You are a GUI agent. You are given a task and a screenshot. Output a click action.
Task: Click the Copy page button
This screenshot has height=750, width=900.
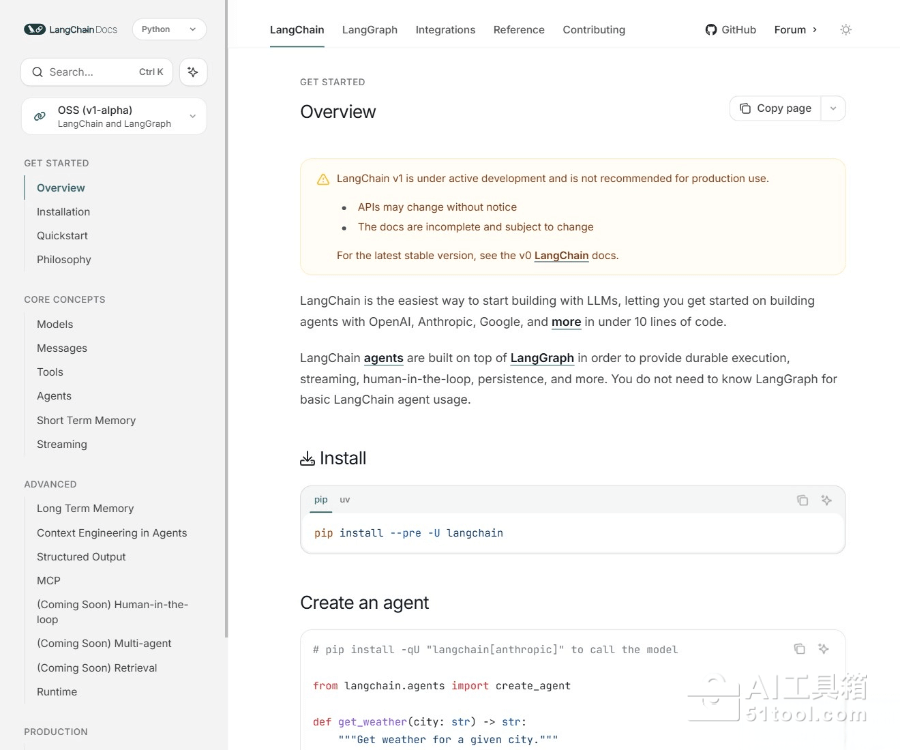point(775,108)
